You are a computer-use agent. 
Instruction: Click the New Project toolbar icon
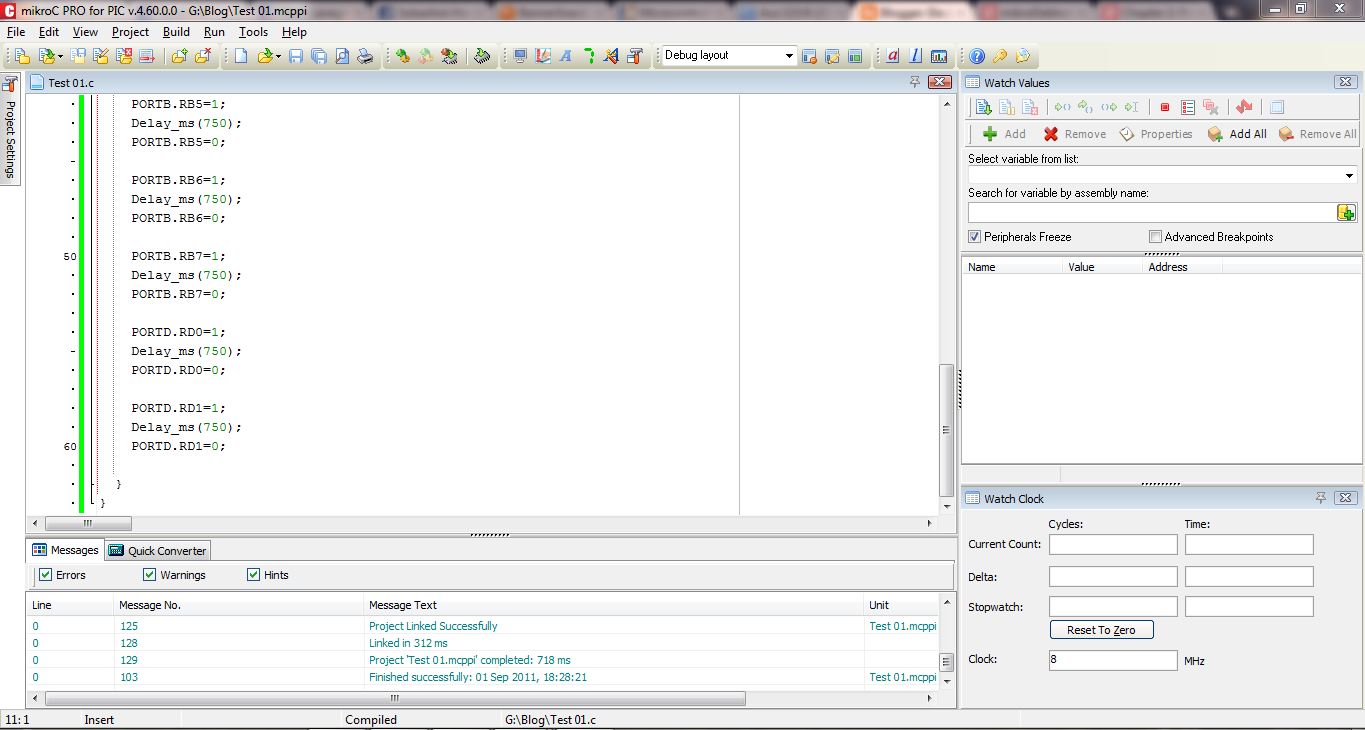(x=21, y=56)
